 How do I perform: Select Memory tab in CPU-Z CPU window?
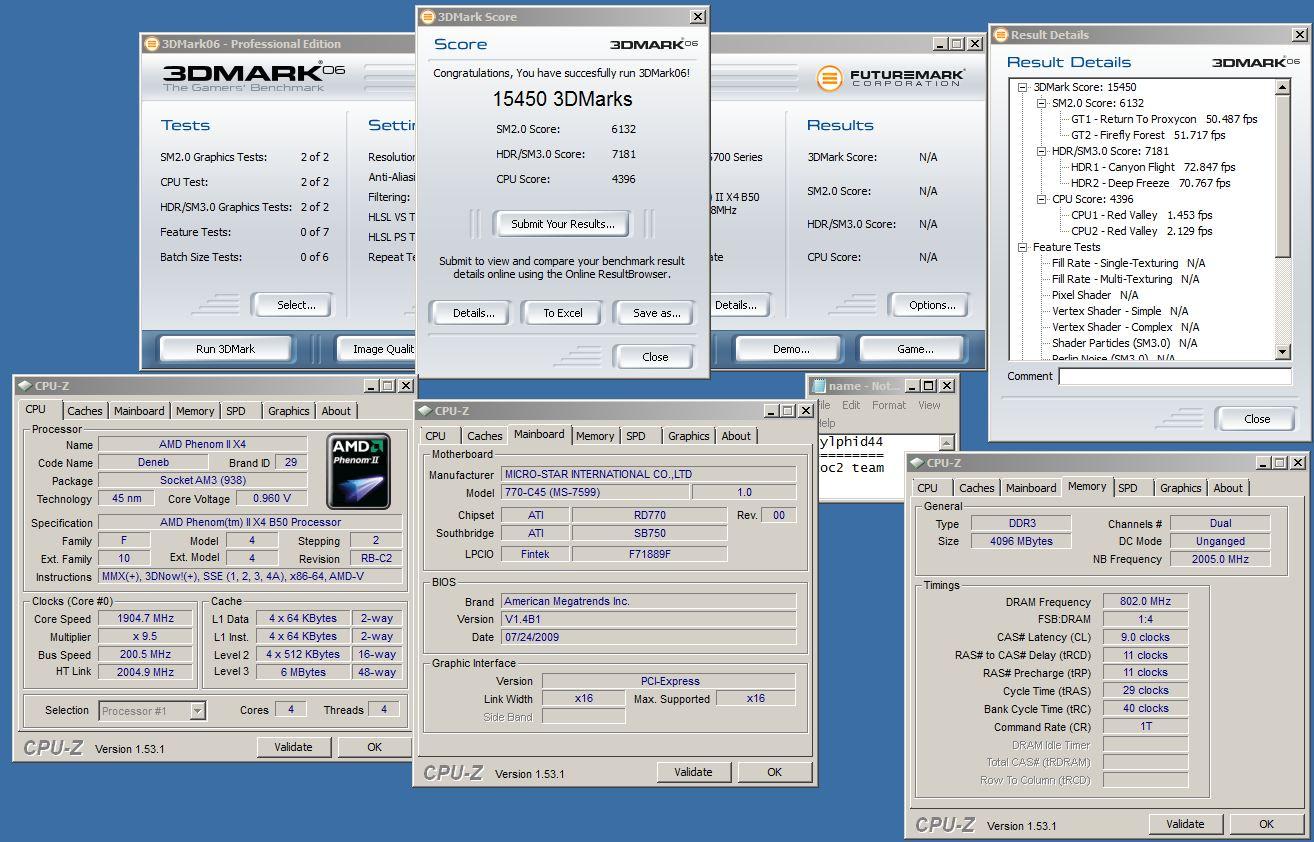[195, 411]
